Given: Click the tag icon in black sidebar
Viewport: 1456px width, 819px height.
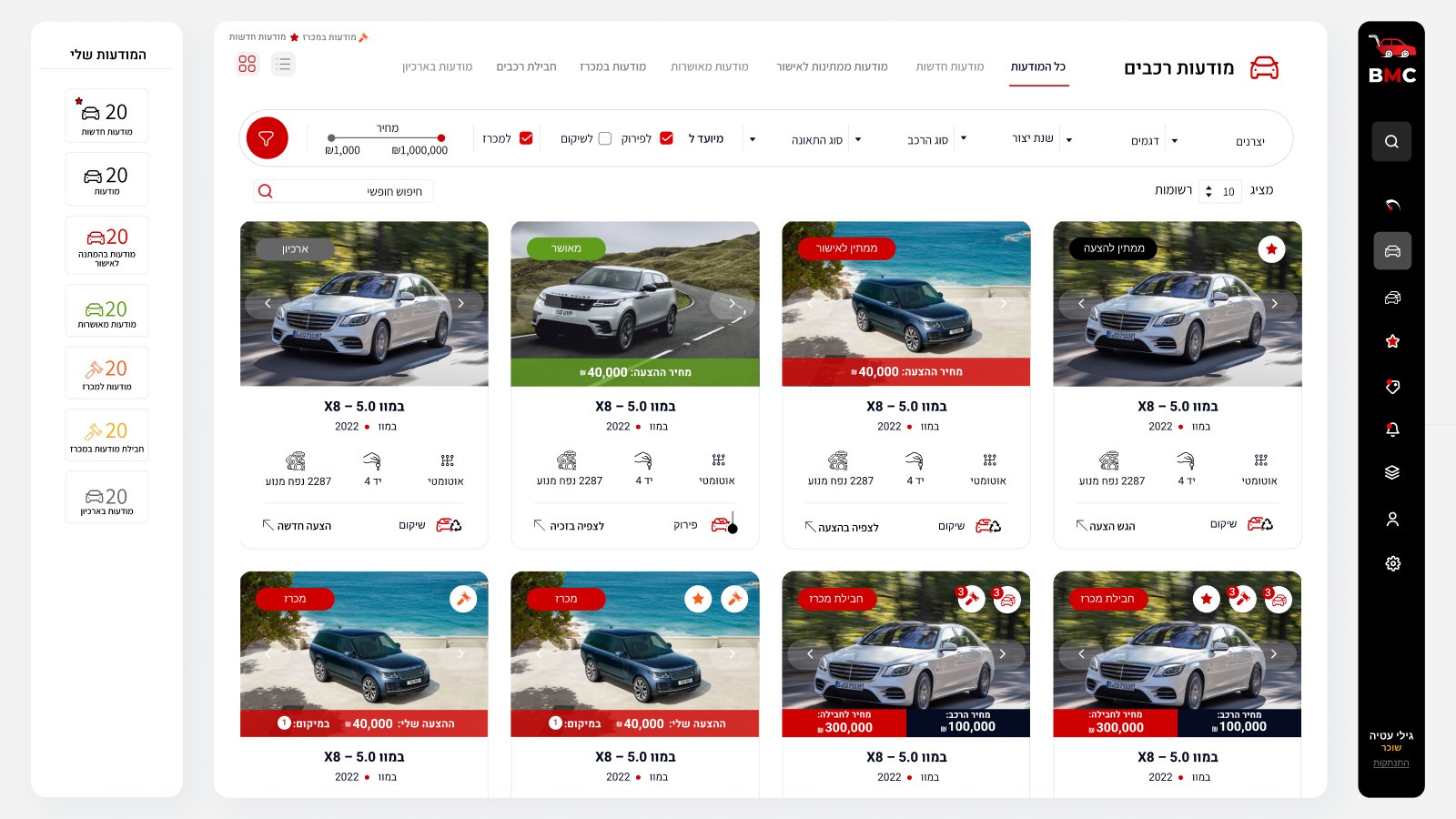Looking at the screenshot, I should click(x=1392, y=386).
